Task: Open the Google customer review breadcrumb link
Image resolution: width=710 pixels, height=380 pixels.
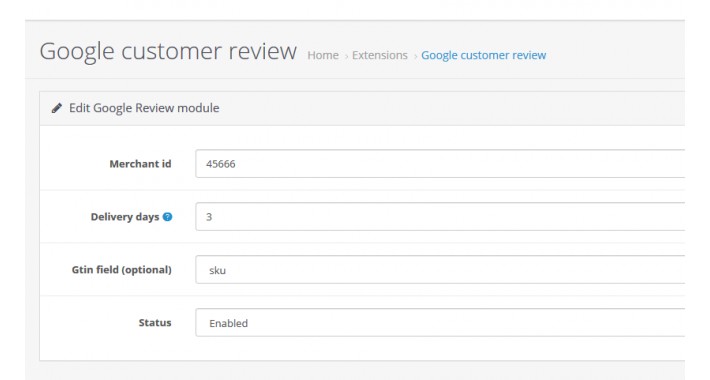Action: tap(484, 55)
